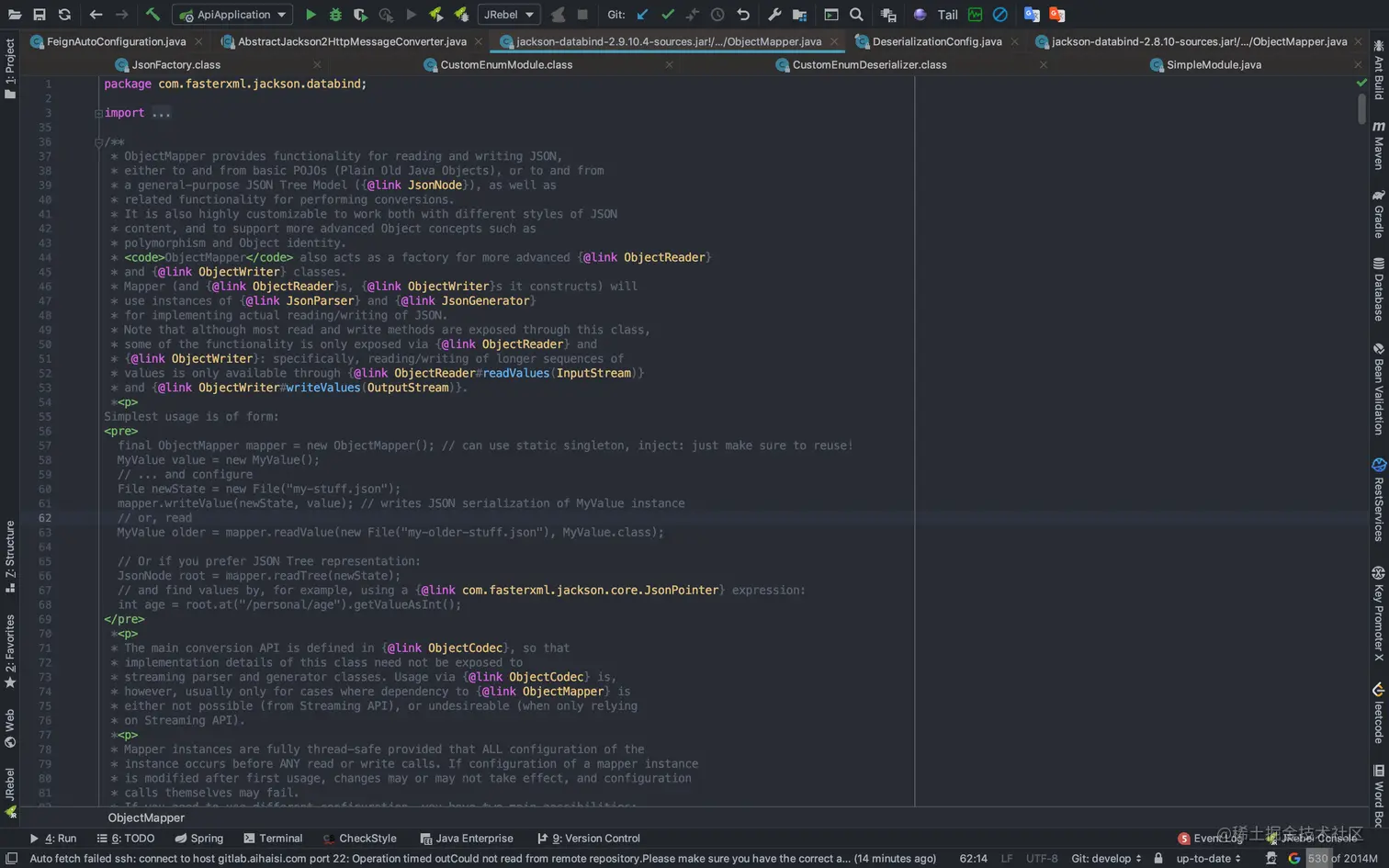Open settings with the wrench icon

click(774, 15)
